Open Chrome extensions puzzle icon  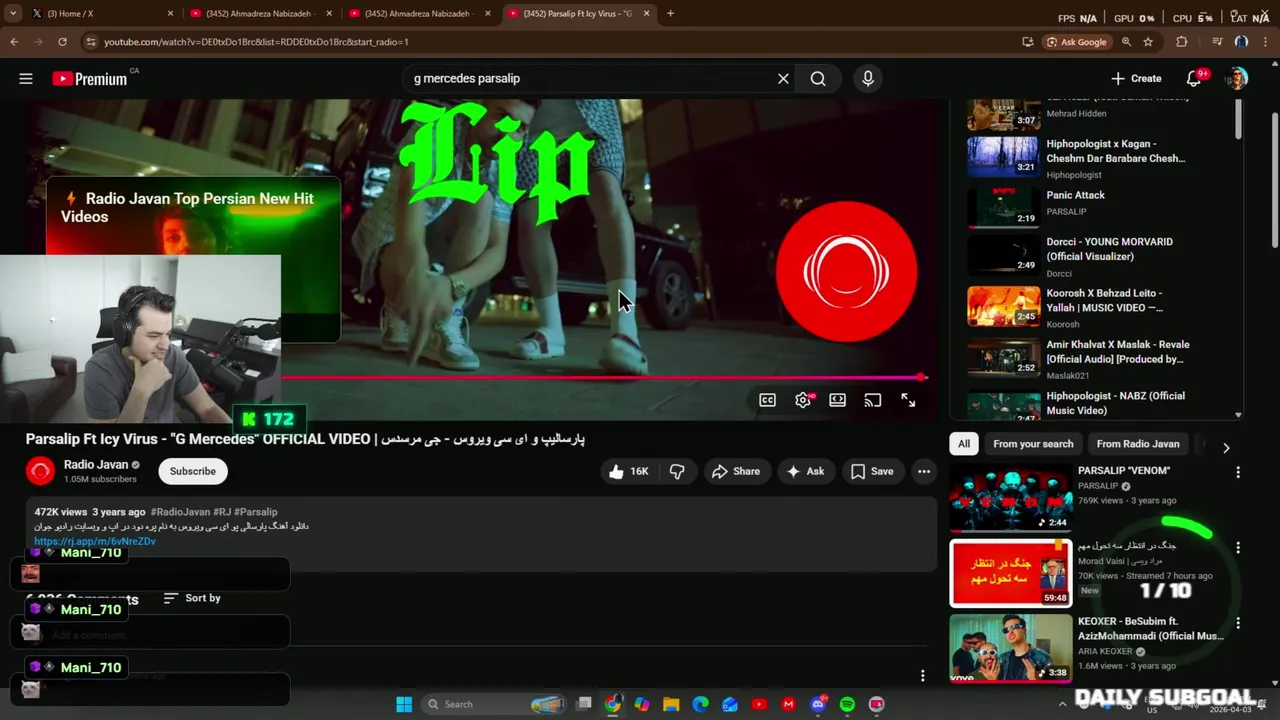[1182, 42]
